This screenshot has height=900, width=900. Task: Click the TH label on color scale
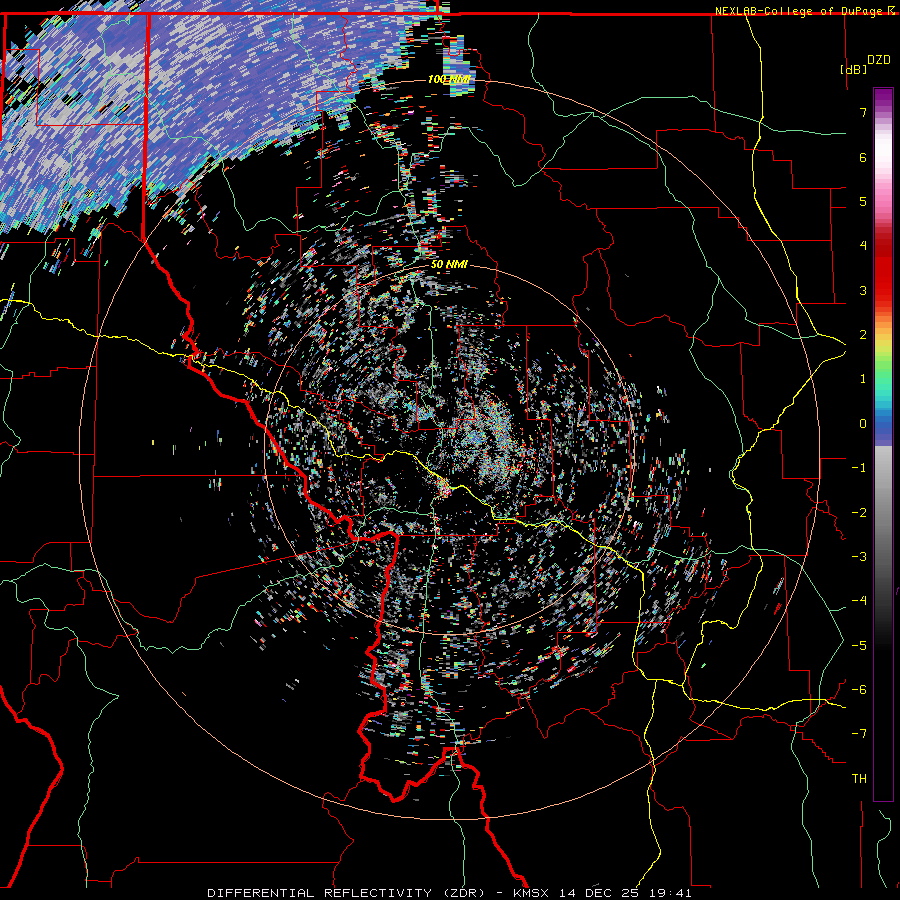[x=859, y=778]
